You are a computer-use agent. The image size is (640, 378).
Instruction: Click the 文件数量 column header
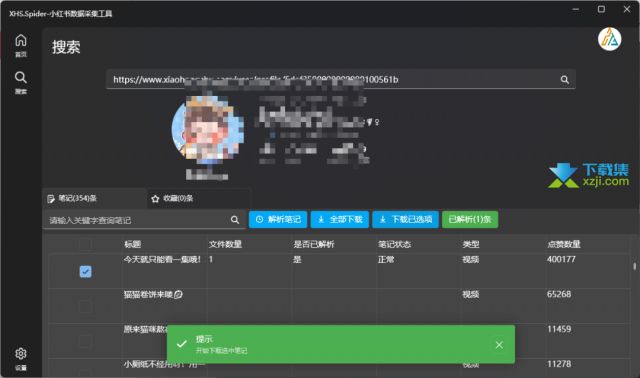(225, 244)
